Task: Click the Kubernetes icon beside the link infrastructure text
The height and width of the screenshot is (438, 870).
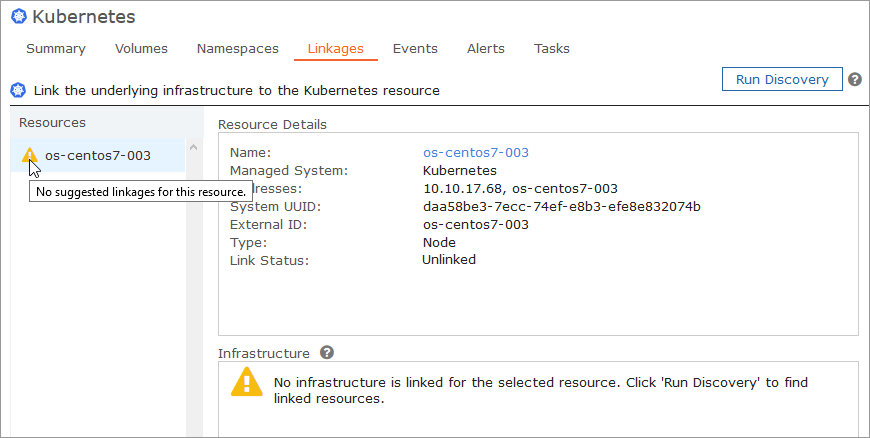Action: (19, 90)
